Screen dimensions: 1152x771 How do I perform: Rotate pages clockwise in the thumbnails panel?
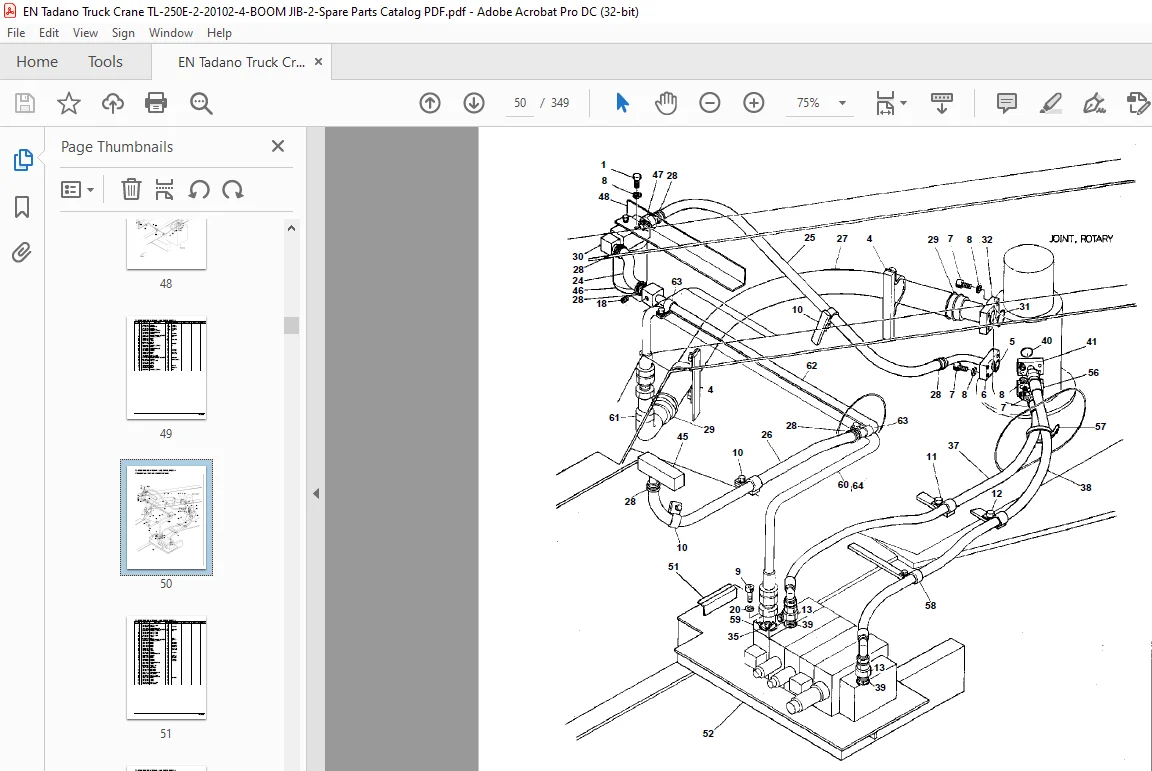233,190
